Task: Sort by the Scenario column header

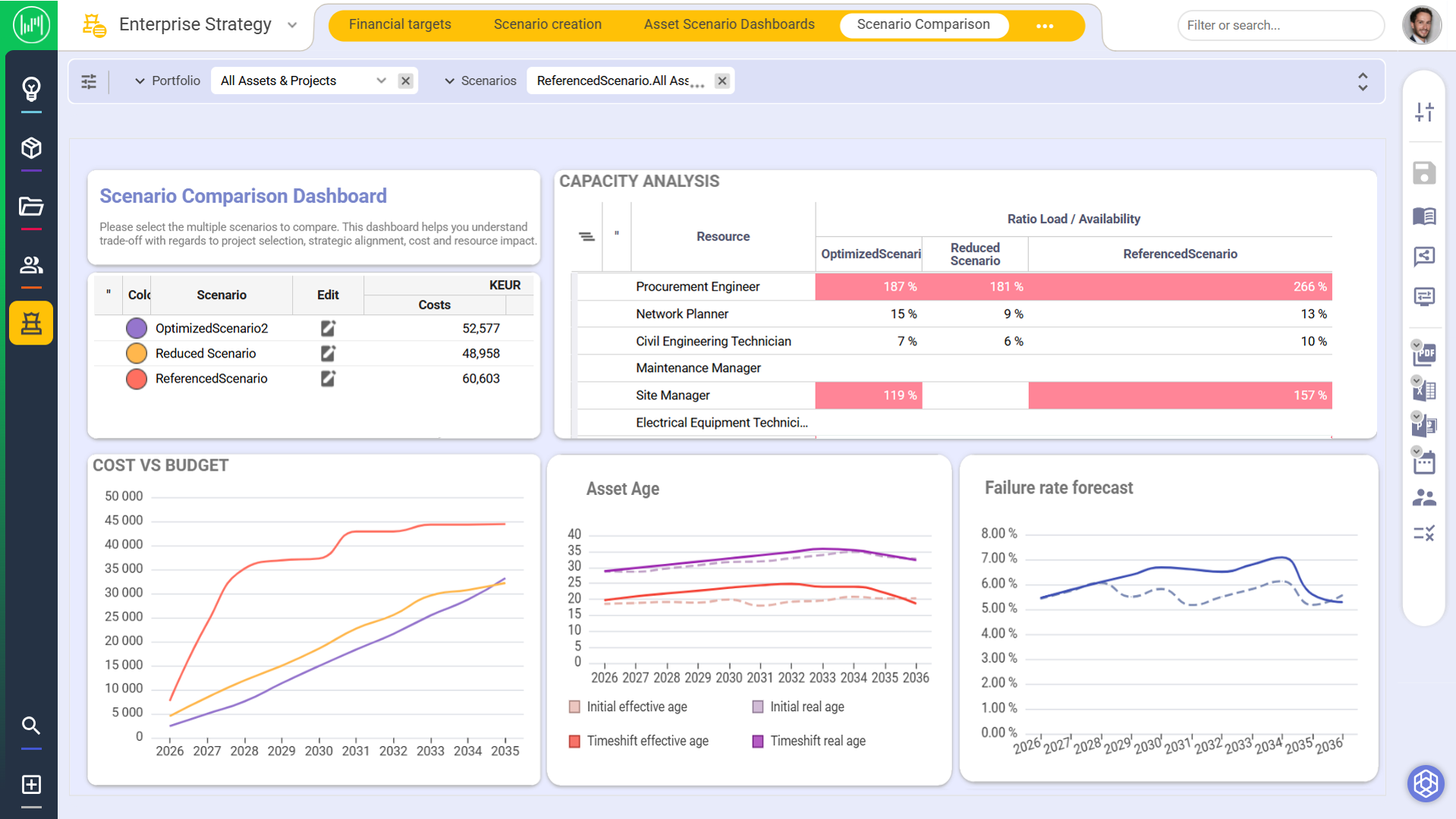Action: 222,295
